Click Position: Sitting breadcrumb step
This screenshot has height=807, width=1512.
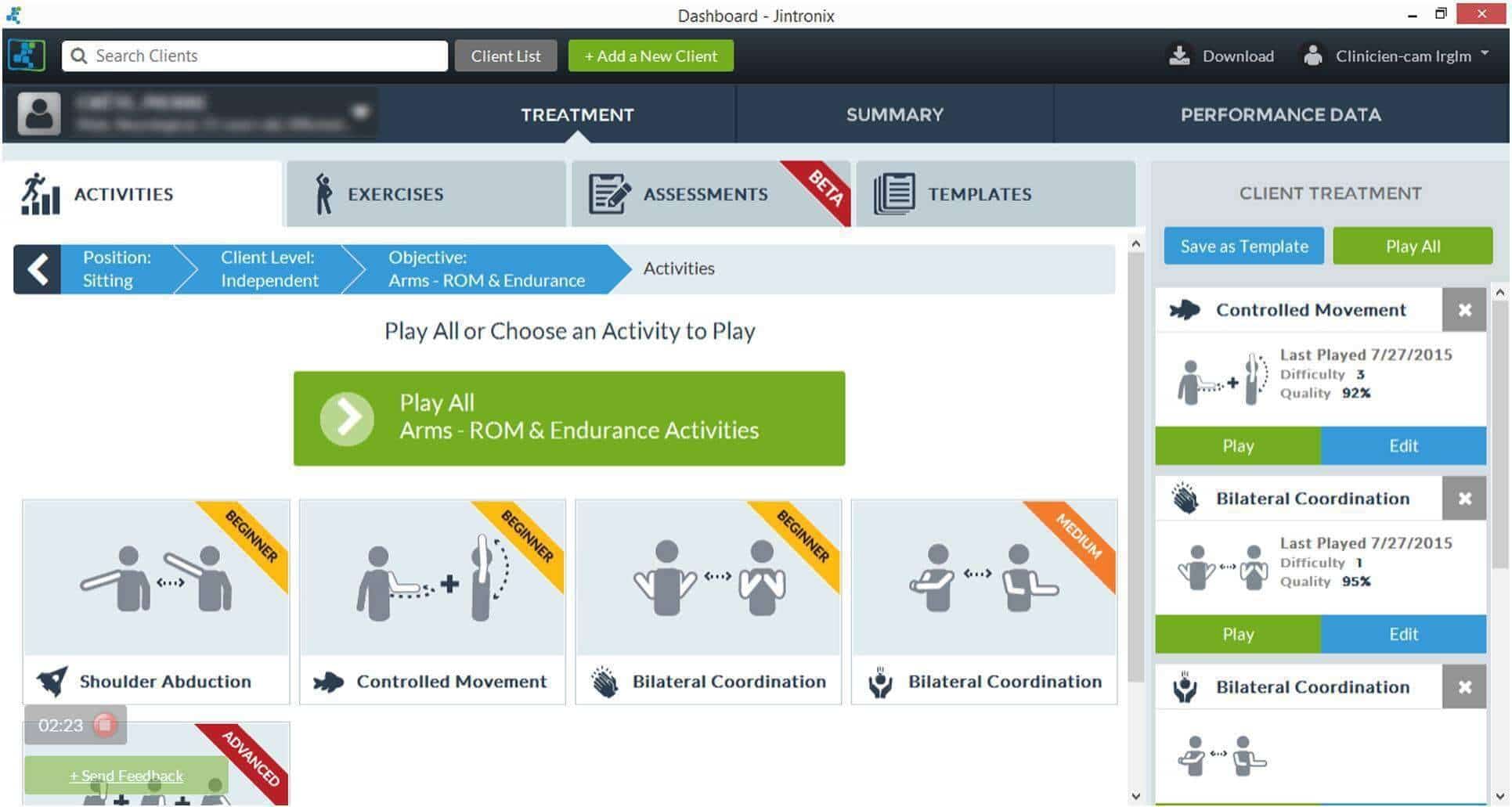point(117,269)
